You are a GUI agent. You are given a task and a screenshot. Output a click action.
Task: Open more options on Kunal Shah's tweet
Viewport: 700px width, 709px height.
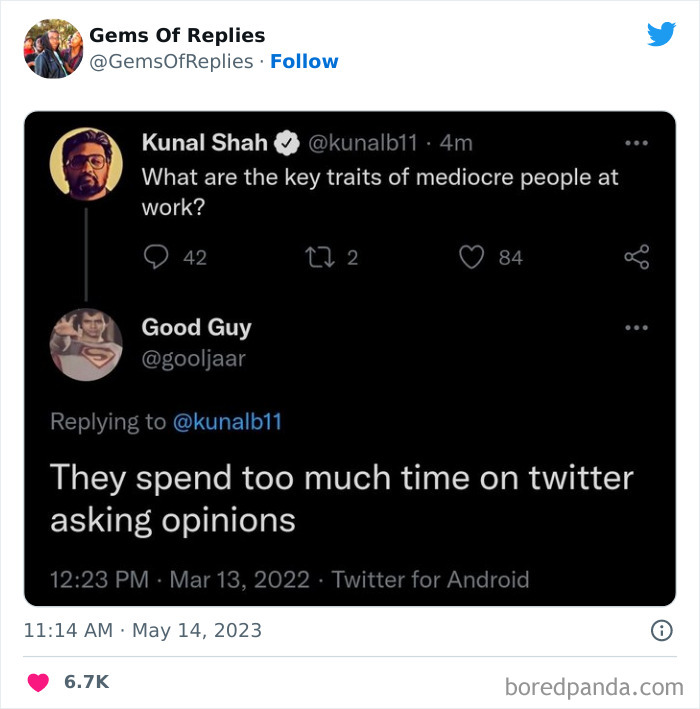pyautogui.click(x=636, y=143)
